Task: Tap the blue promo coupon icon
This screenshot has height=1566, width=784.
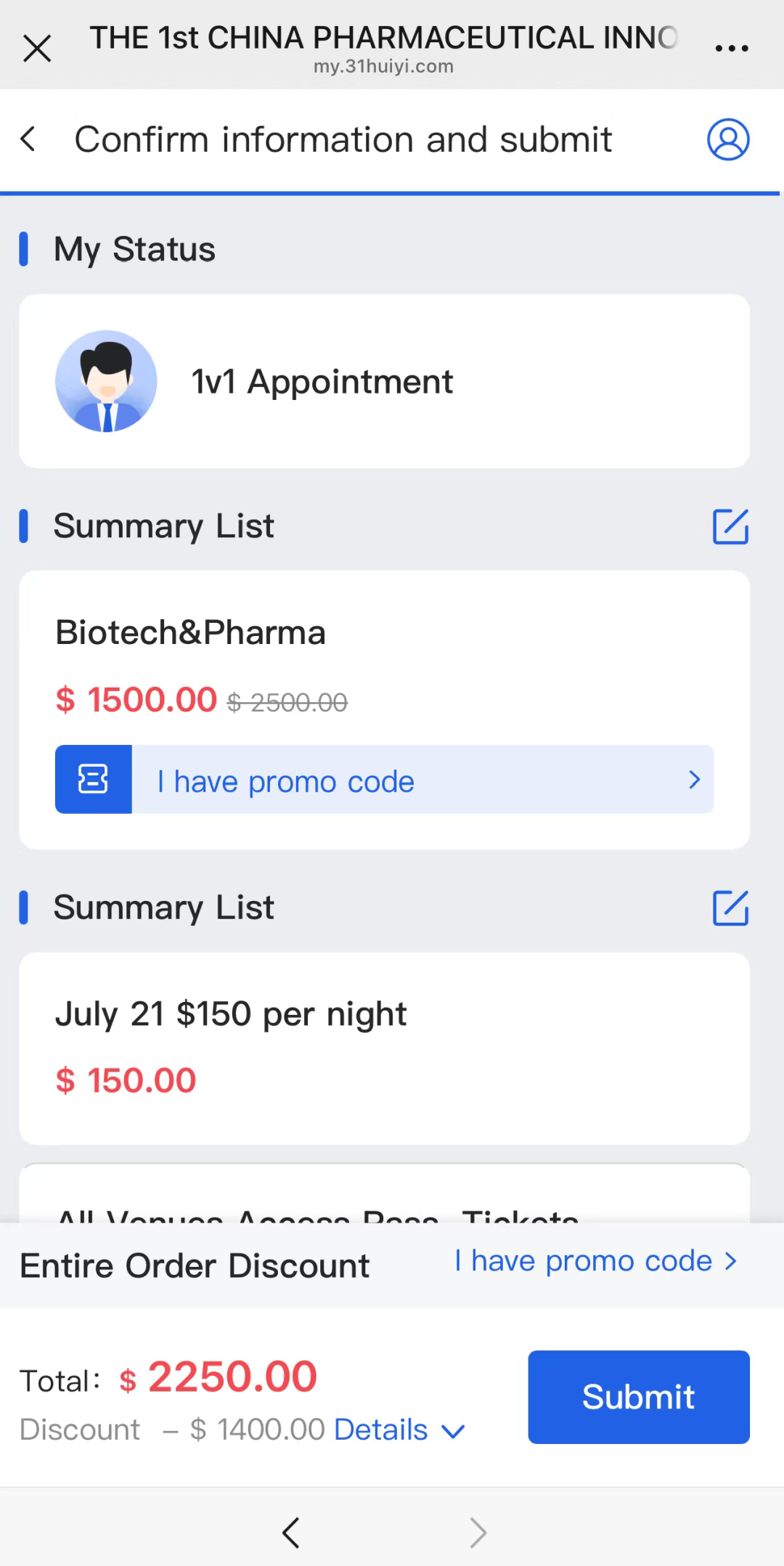Action: point(94,779)
